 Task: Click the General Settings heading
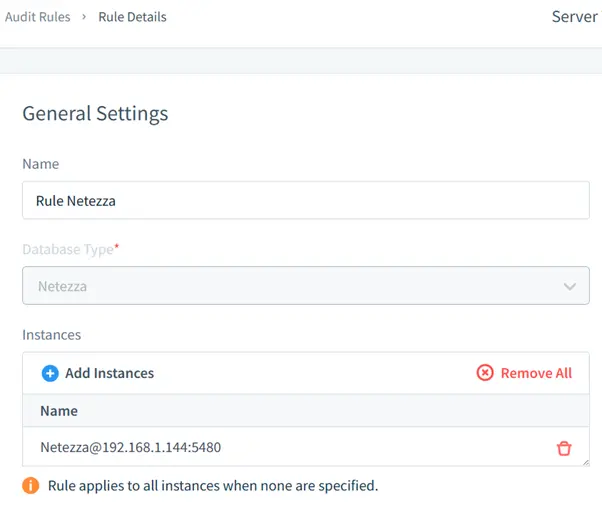point(95,114)
